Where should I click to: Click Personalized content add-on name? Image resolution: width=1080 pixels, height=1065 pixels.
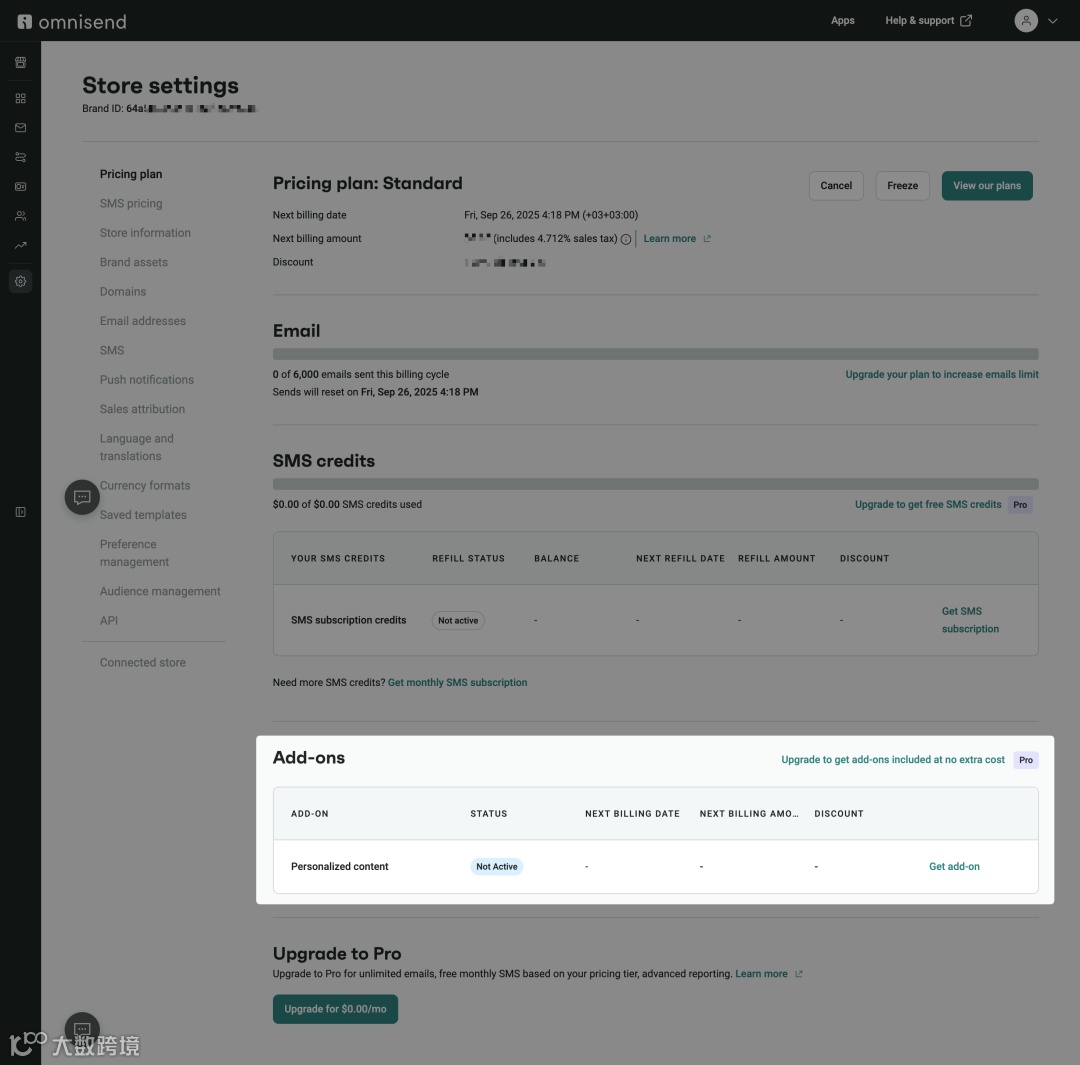[340, 867]
